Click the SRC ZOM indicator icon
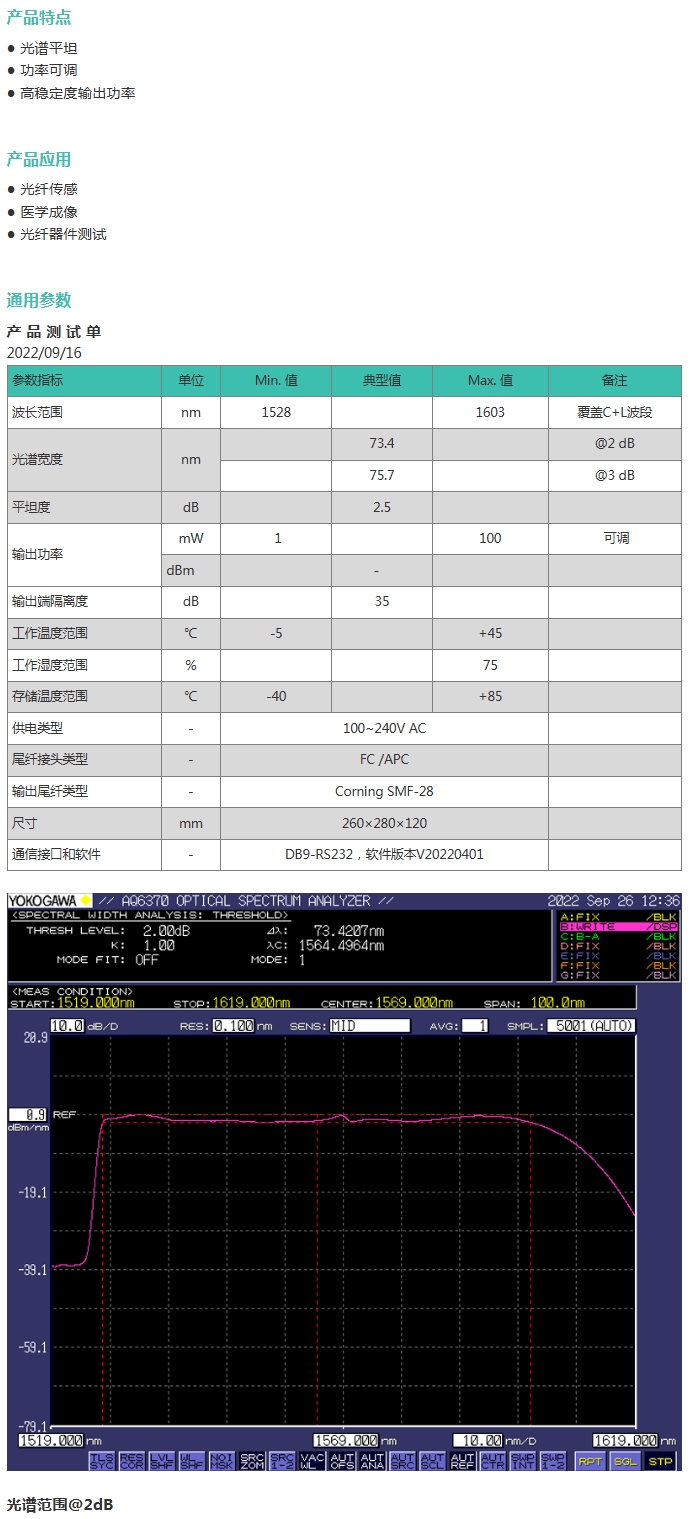 (251, 1460)
